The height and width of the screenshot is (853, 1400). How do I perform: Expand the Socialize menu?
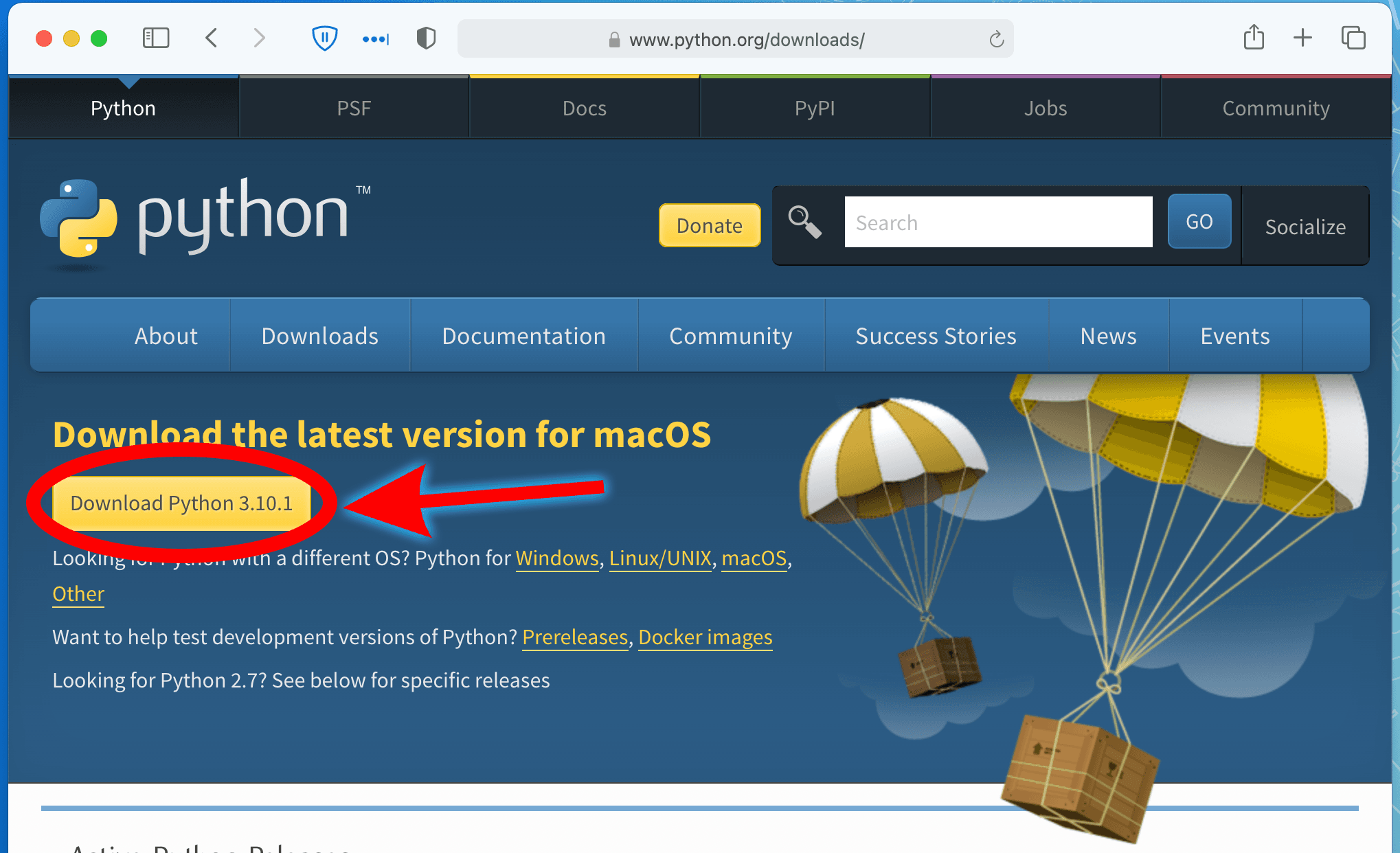coord(1305,227)
